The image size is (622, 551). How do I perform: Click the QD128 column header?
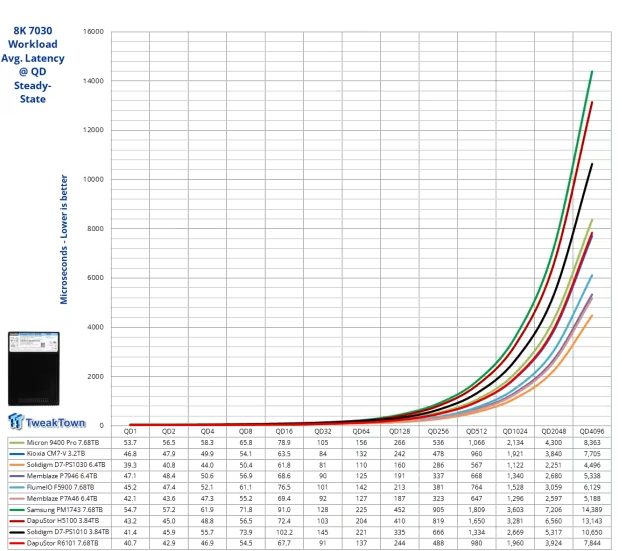point(399,432)
